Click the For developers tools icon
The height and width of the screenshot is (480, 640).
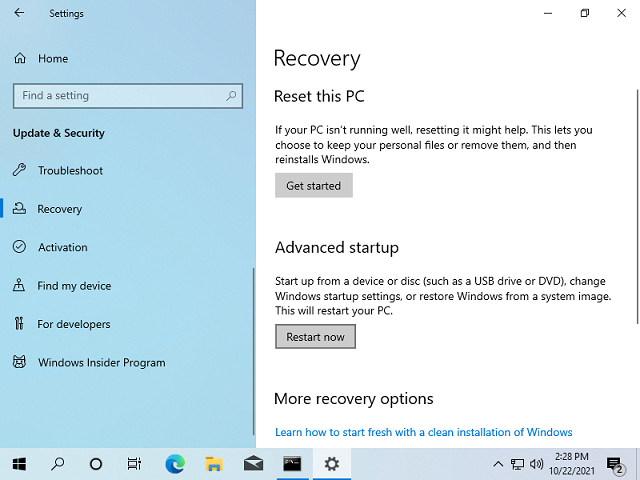[19, 323]
